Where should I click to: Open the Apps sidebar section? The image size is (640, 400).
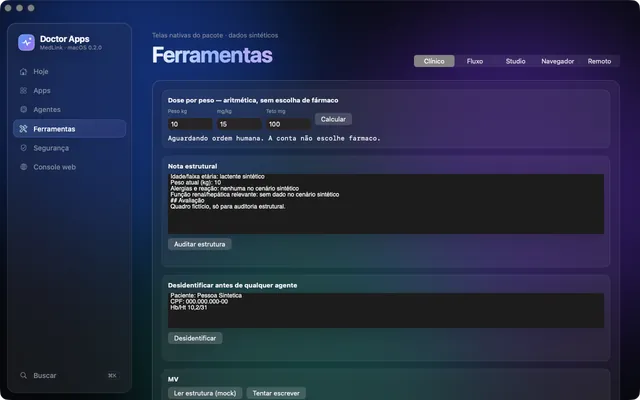(x=69, y=91)
